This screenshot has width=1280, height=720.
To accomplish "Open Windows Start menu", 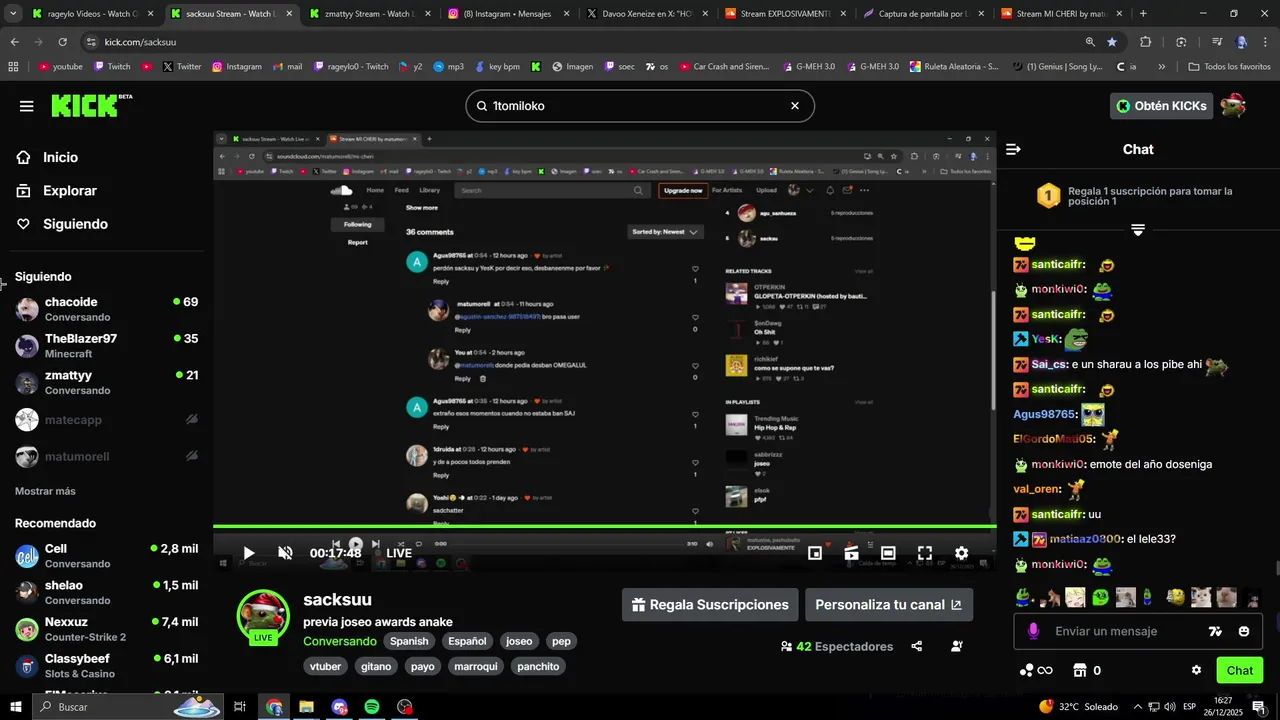I will pyautogui.click(x=16, y=707).
